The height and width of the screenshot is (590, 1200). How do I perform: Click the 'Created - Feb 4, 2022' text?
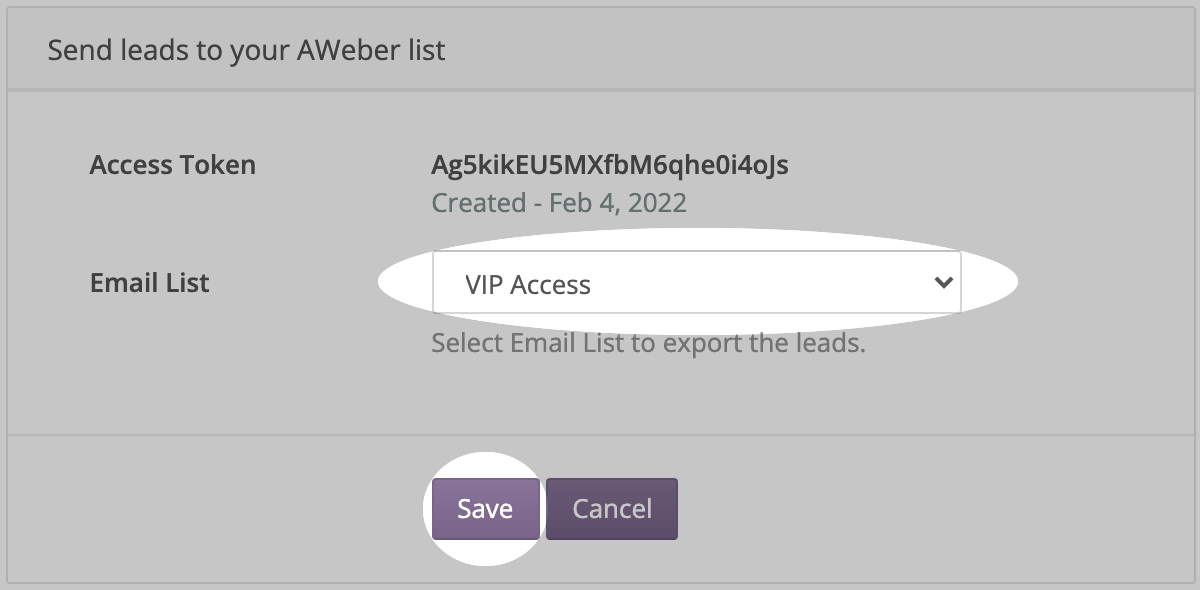point(557,203)
